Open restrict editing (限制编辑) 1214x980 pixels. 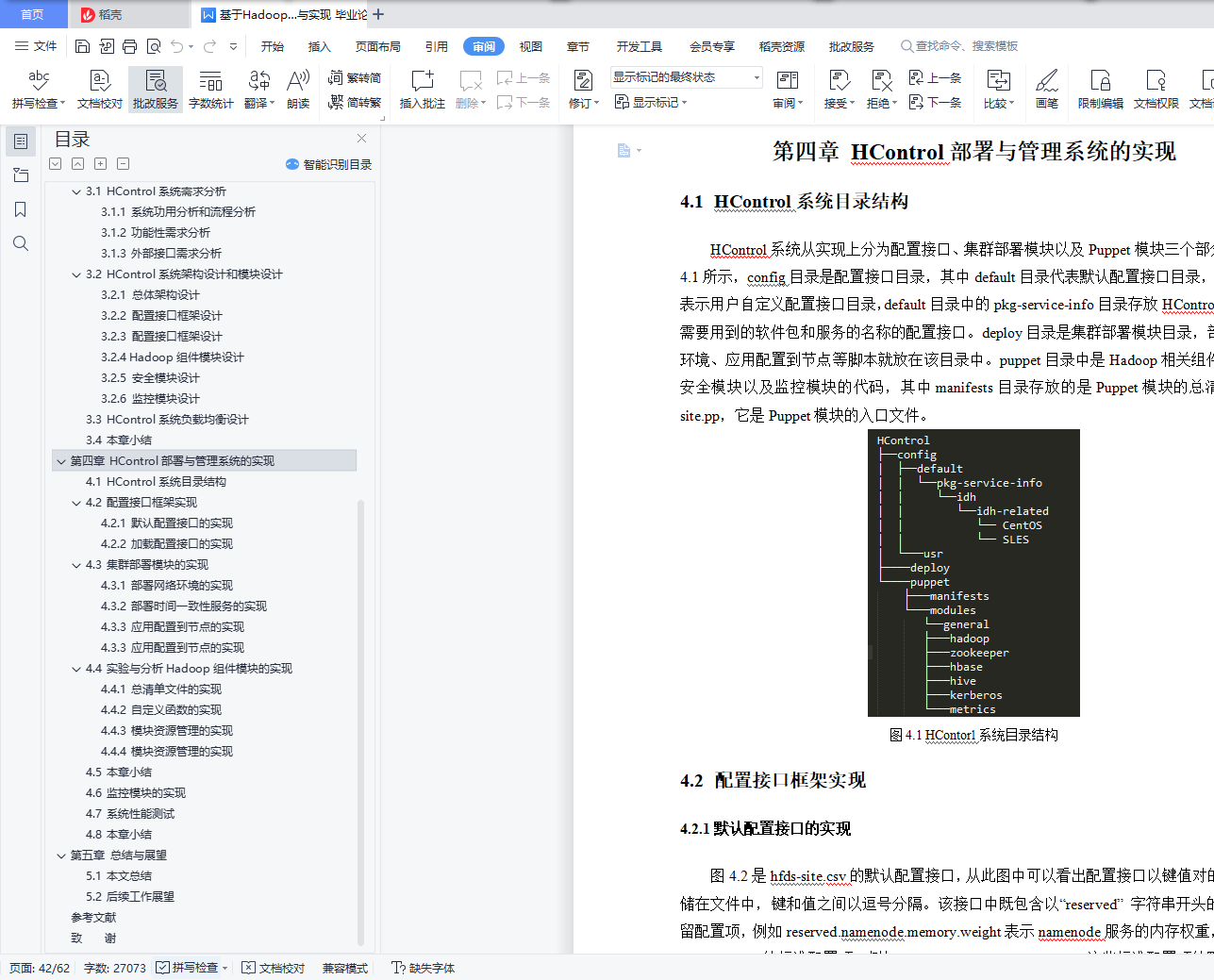[1100, 90]
